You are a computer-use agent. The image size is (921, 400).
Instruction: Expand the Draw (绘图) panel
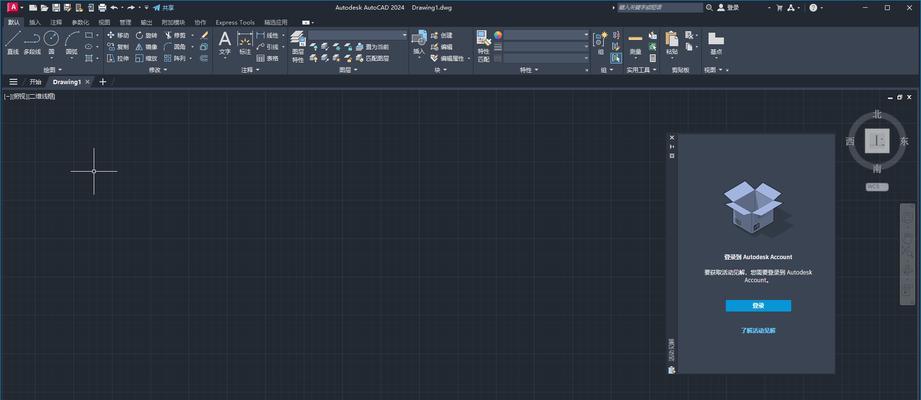point(52,70)
